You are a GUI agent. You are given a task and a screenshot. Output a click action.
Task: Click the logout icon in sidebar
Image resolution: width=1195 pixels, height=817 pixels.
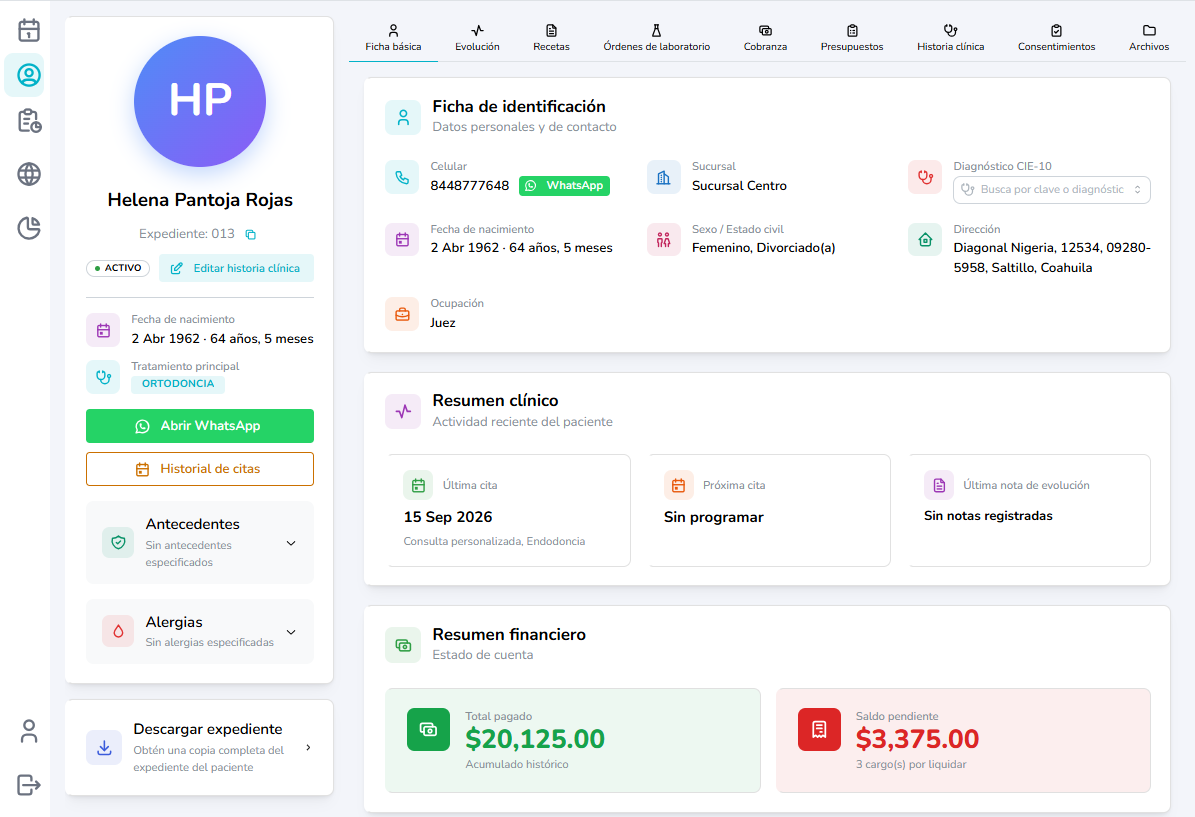29,784
